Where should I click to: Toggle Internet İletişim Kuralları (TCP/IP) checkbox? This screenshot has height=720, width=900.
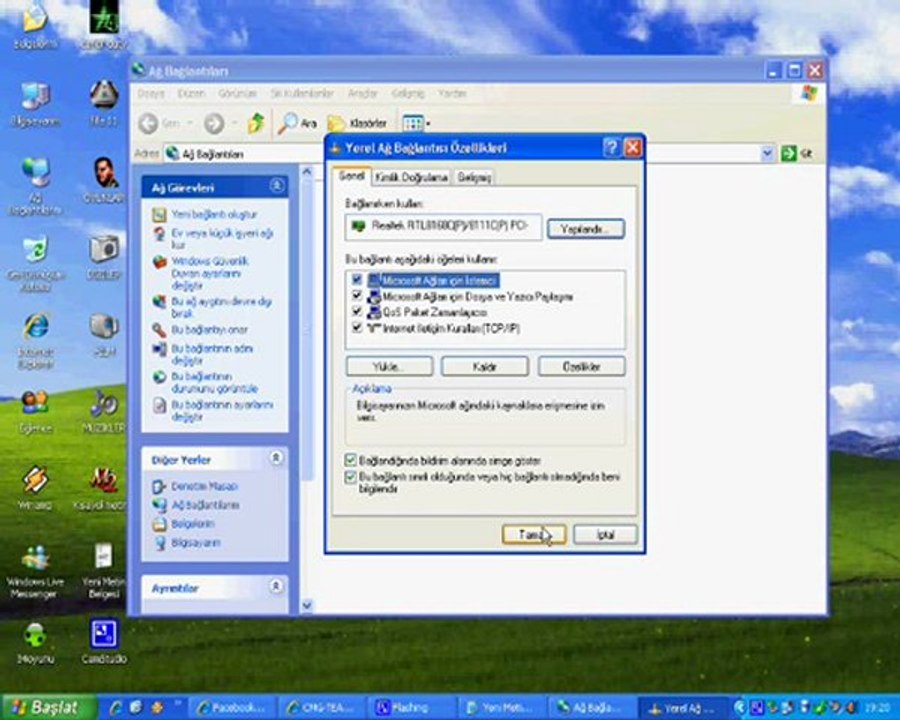tap(357, 328)
